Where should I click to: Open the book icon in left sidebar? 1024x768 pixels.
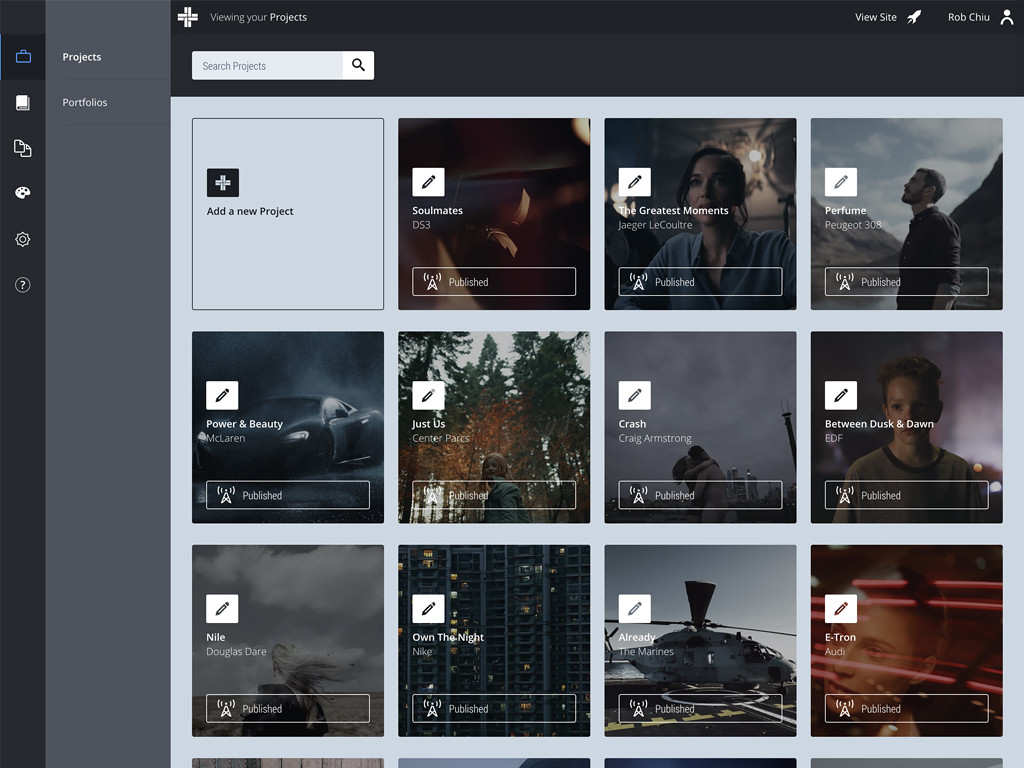point(23,103)
